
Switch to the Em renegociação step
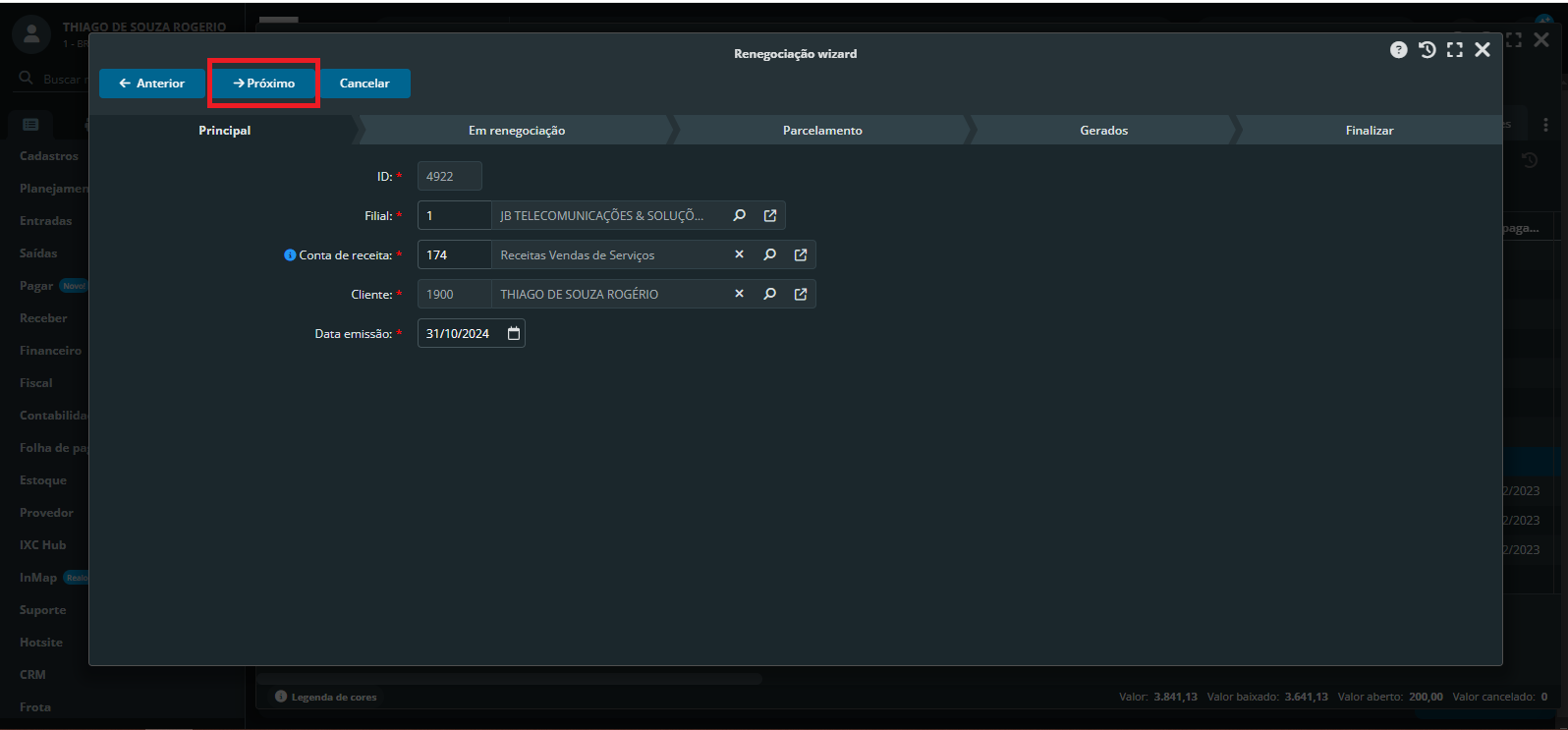517,131
